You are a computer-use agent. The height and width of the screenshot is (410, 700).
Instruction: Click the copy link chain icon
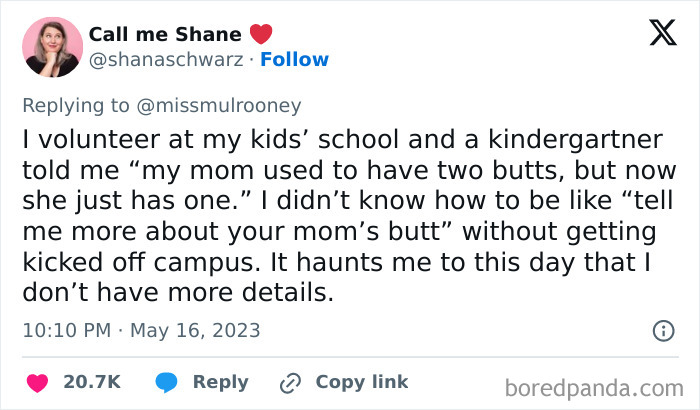coord(291,382)
